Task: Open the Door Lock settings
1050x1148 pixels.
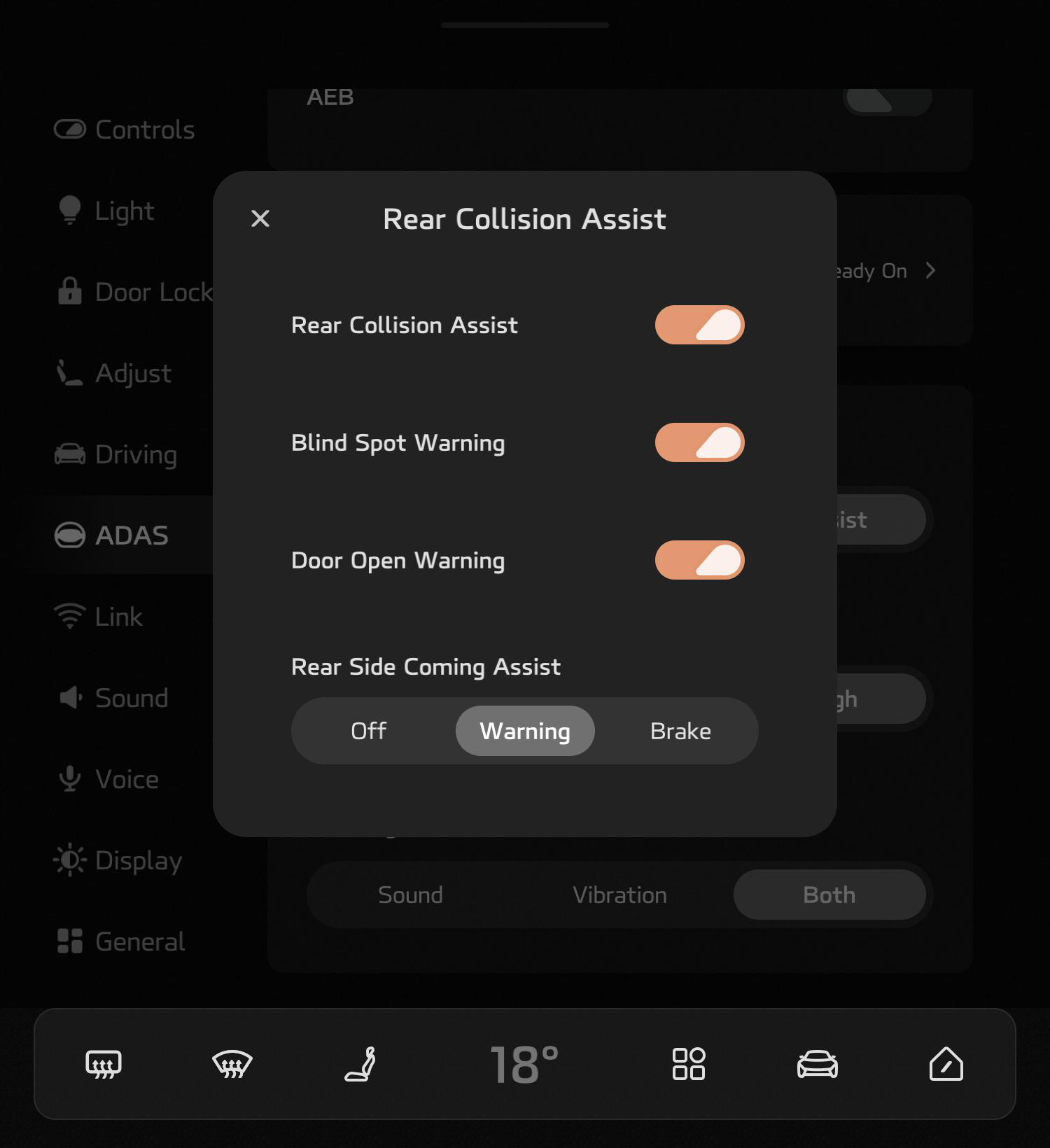Action: 134,292
